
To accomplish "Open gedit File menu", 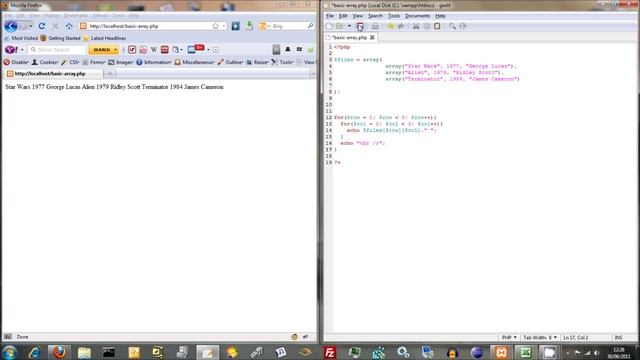I will tap(330, 16).
